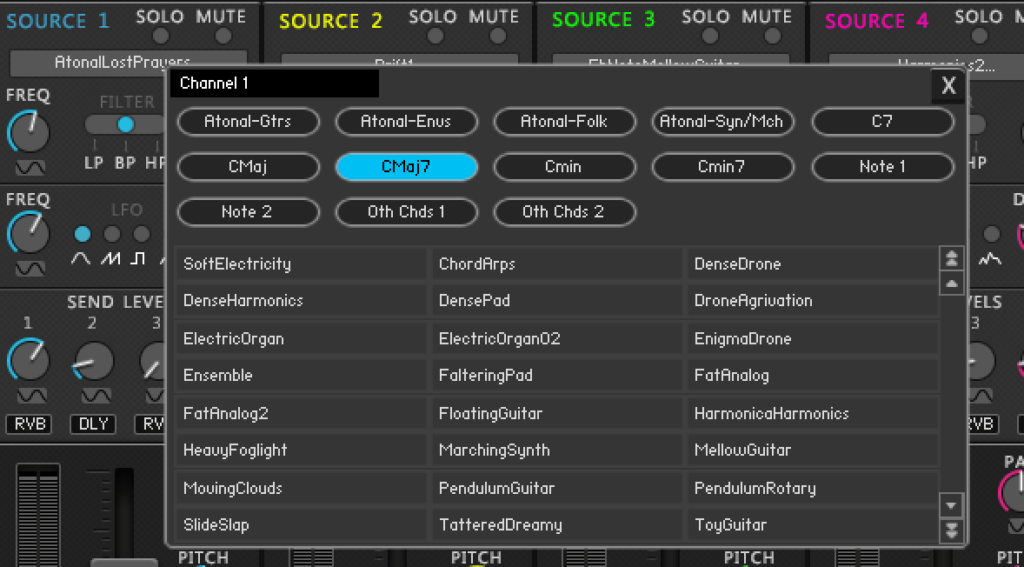
Task: Select Atonal-Envs category
Action: 406,122
